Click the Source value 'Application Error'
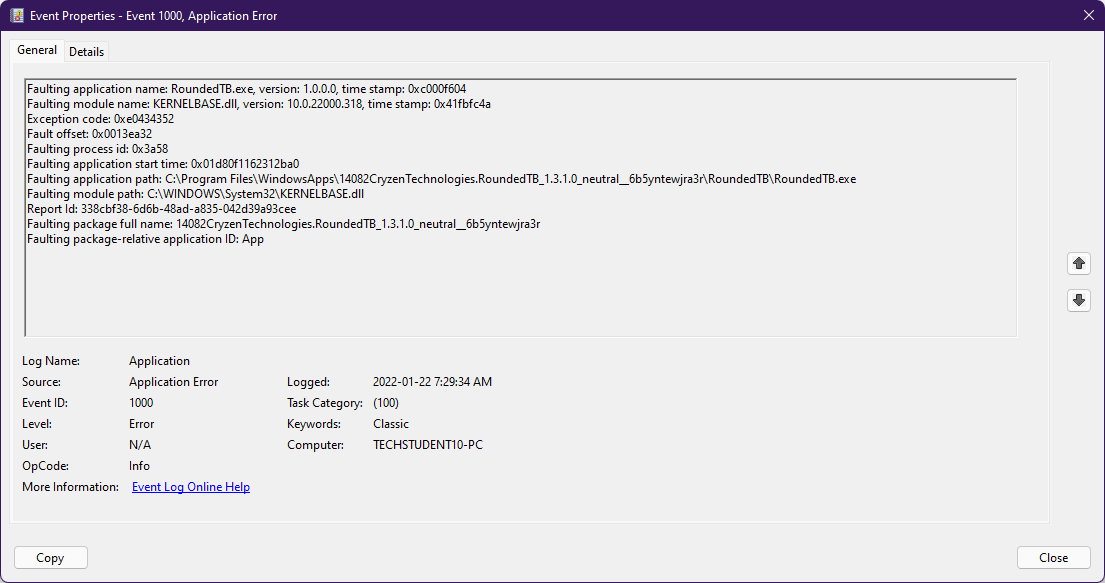1105x583 pixels. click(173, 382)
